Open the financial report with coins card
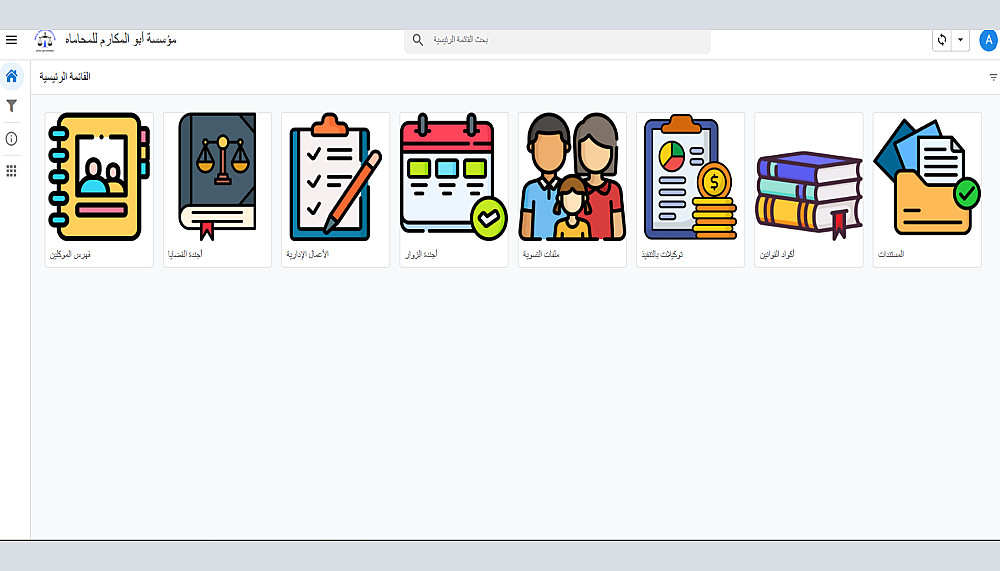1000x571 pixels. click(691, 189)
